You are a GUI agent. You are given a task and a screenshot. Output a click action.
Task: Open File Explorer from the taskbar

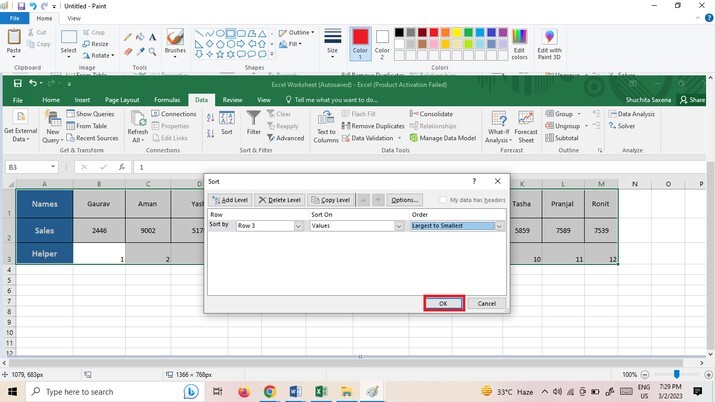coord(347,392)
